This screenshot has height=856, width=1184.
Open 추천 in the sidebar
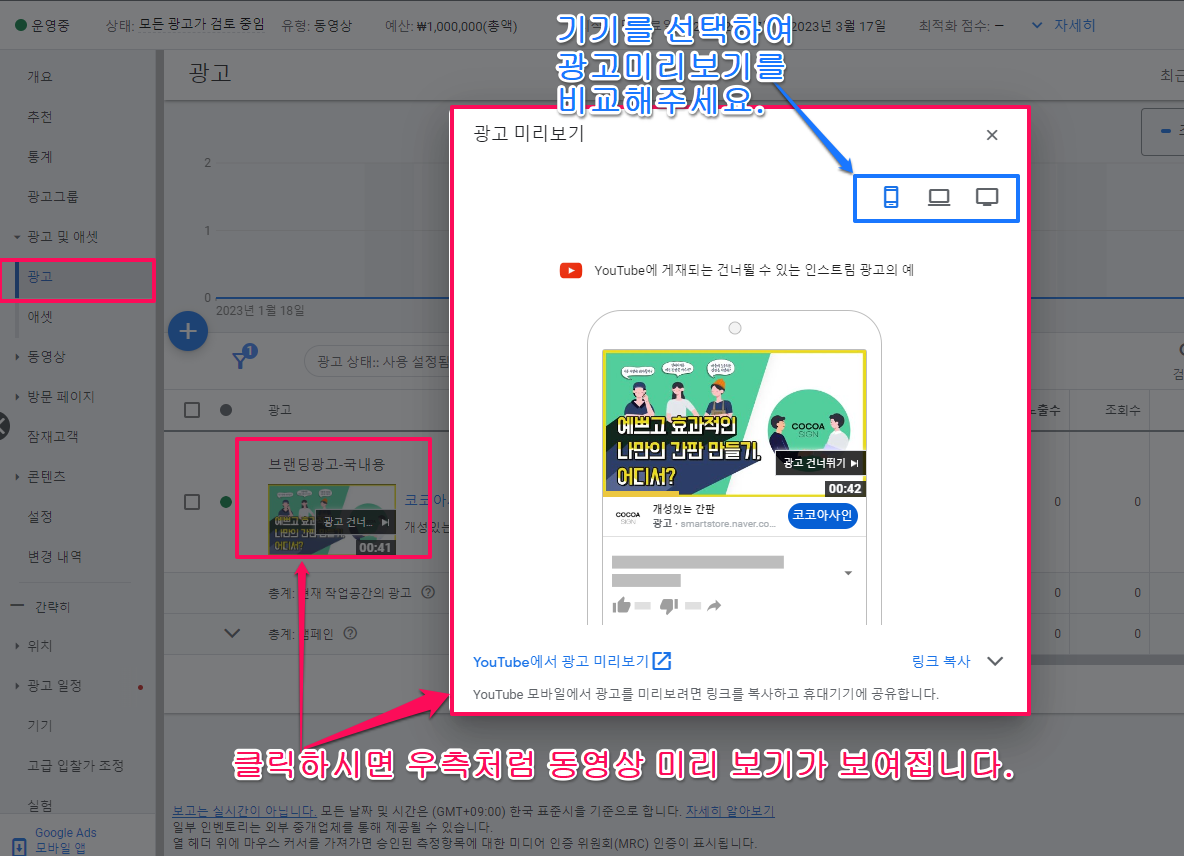[x=40, y=116]
